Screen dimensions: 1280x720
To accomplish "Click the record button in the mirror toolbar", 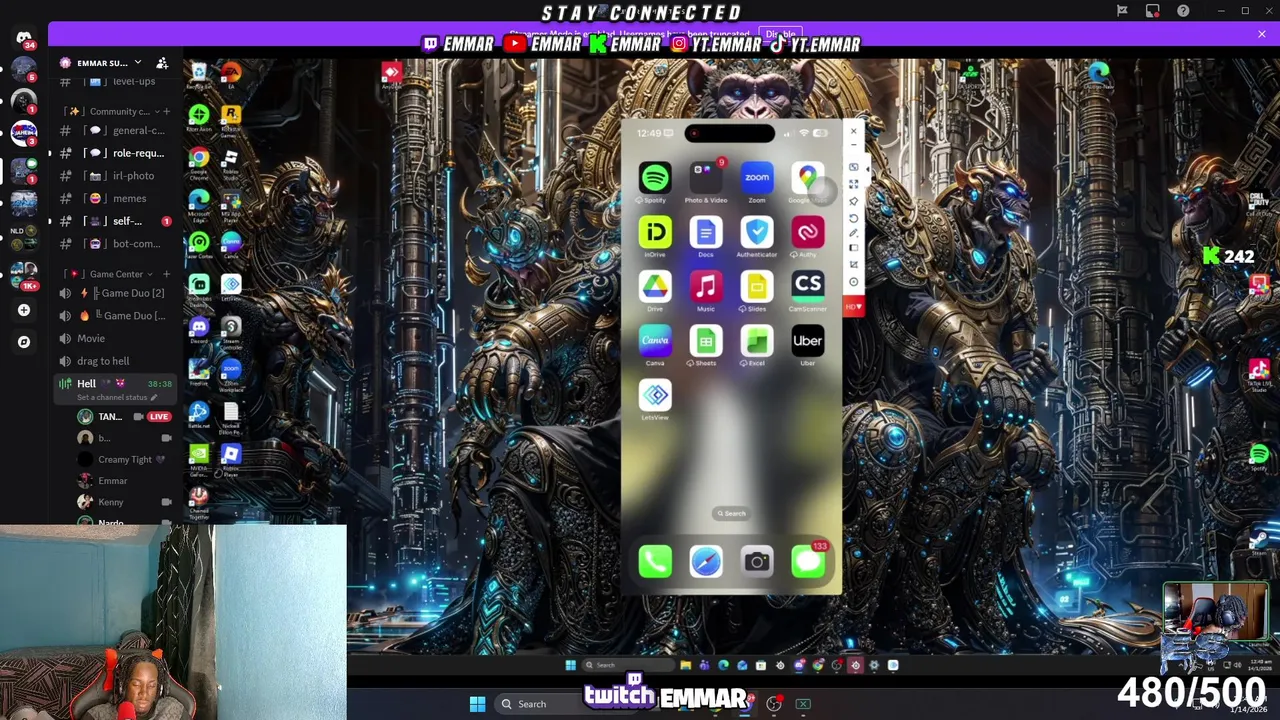I will (853, 281).
